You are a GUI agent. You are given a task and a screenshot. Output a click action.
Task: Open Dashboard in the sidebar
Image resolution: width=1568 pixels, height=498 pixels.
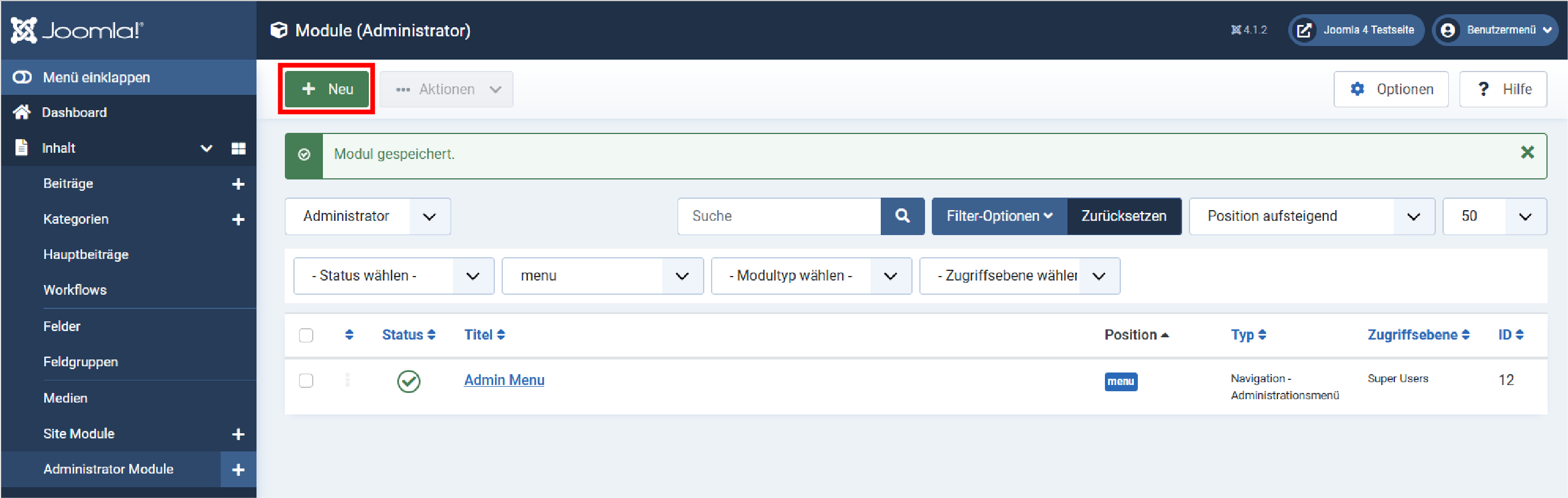74,112
